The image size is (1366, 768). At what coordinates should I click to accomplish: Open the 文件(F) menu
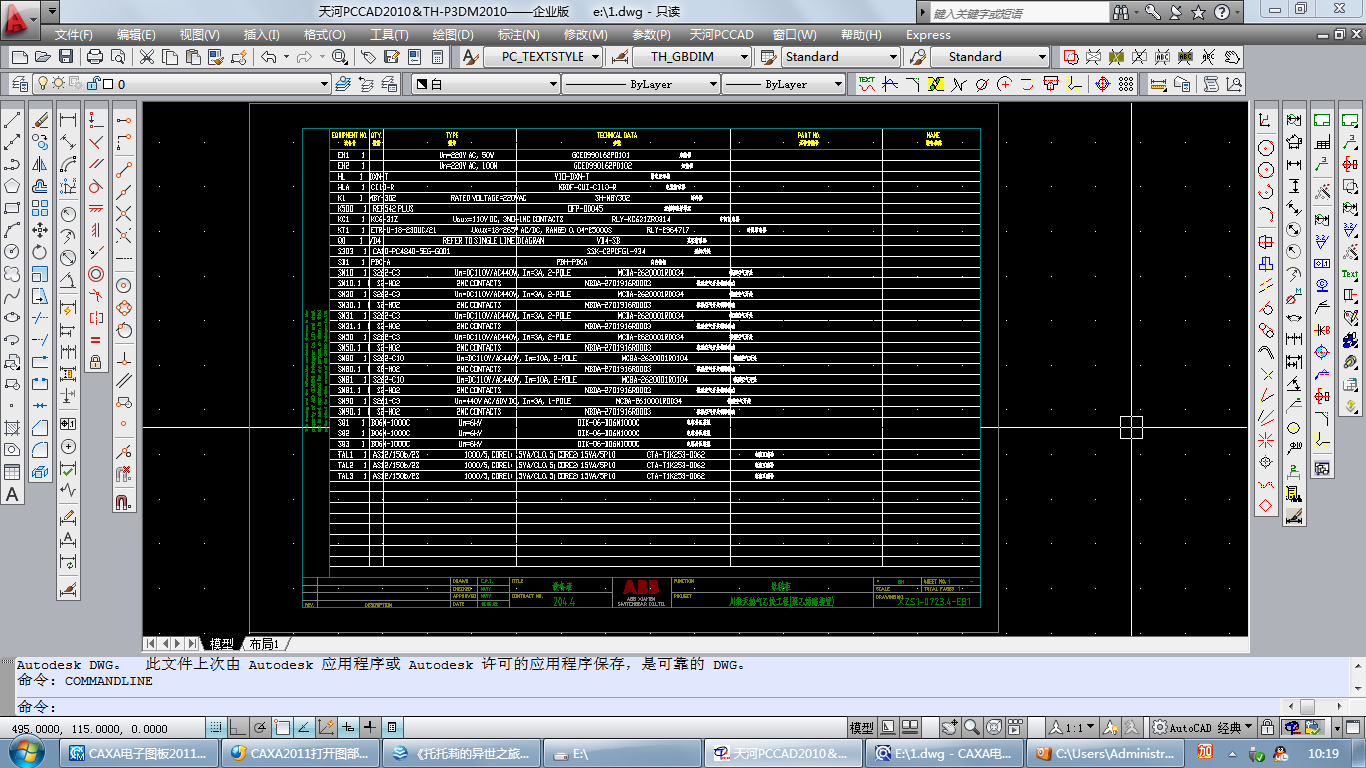(x=74, y=35)
